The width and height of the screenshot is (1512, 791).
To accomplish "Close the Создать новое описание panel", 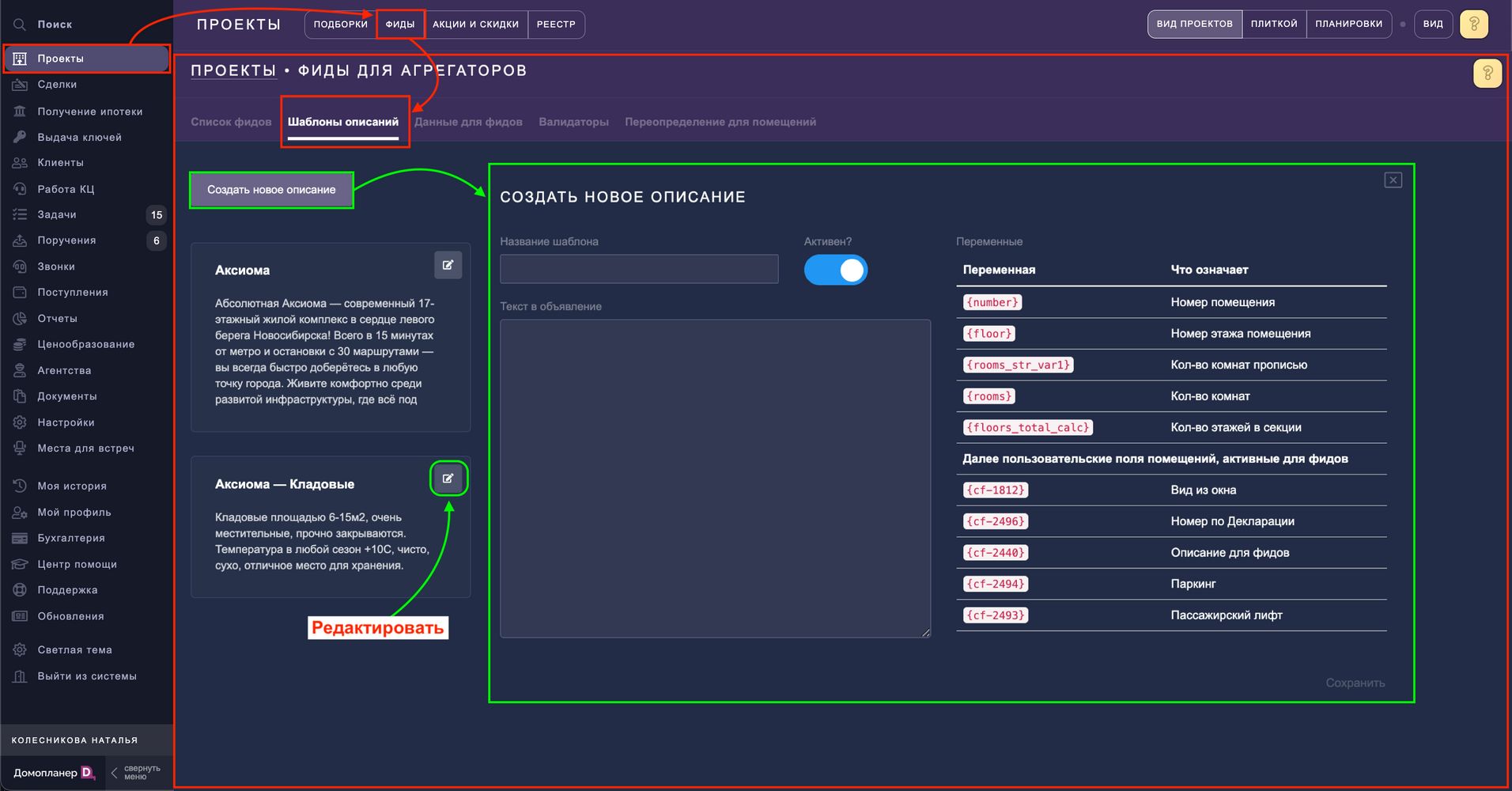I will click(x=1393, y=180).
